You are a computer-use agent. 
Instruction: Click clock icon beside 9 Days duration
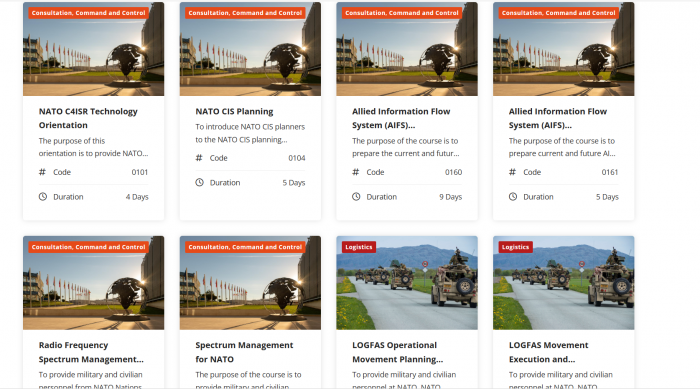tap(356, 197)
